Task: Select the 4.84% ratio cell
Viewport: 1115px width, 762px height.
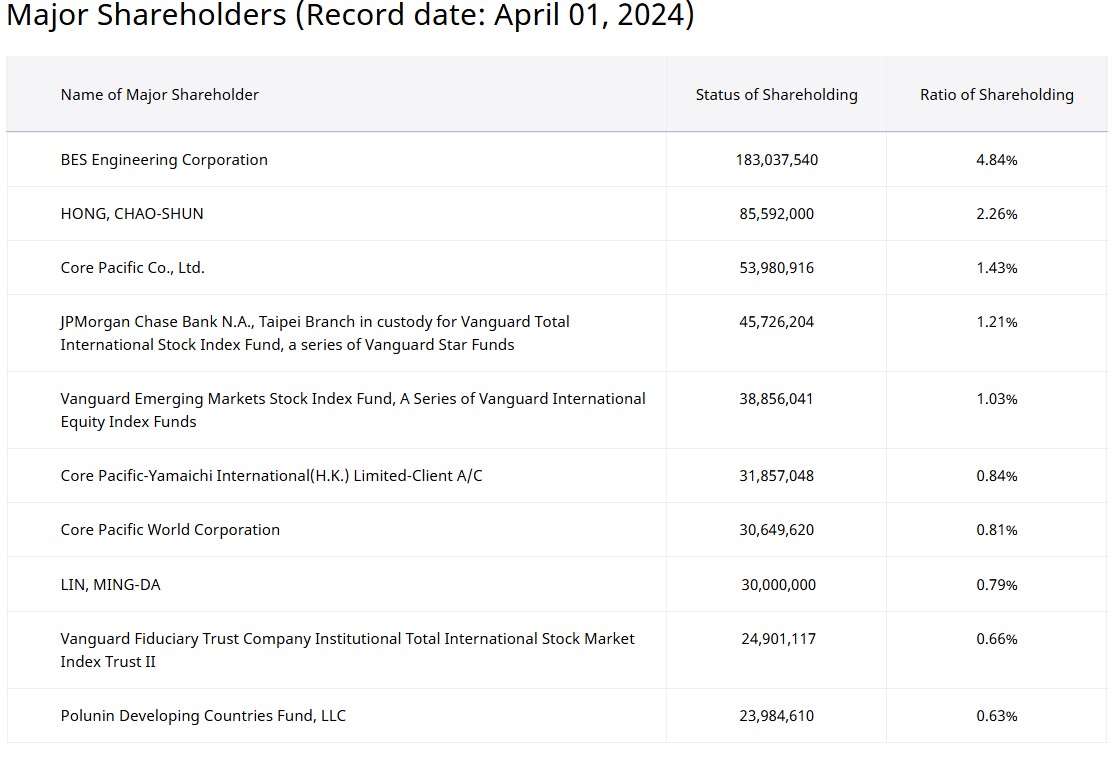Action: coord(996,160)
